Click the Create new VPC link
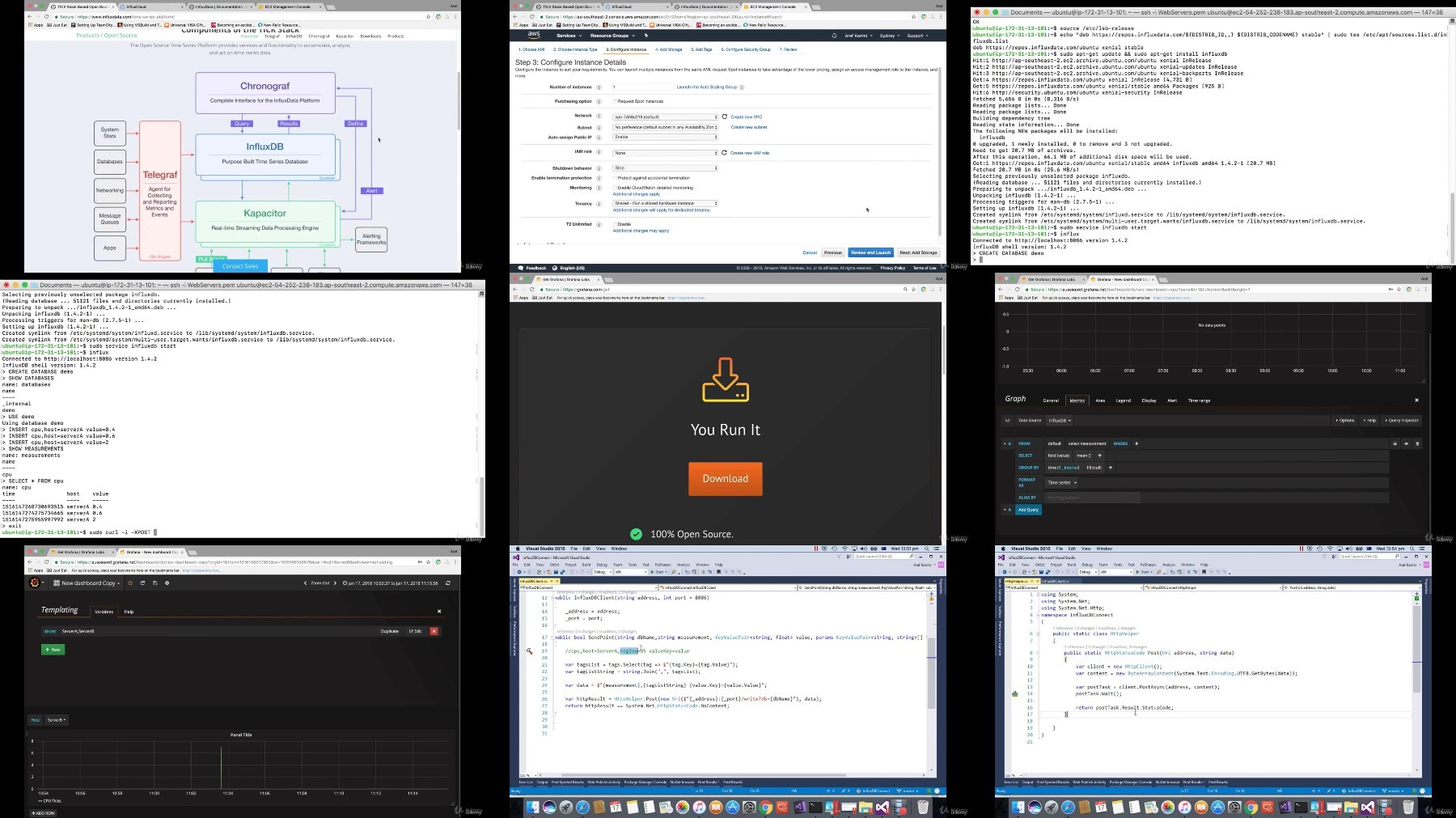The width and height of the screenshot is (1456, 818). click(x=747, y=117)
